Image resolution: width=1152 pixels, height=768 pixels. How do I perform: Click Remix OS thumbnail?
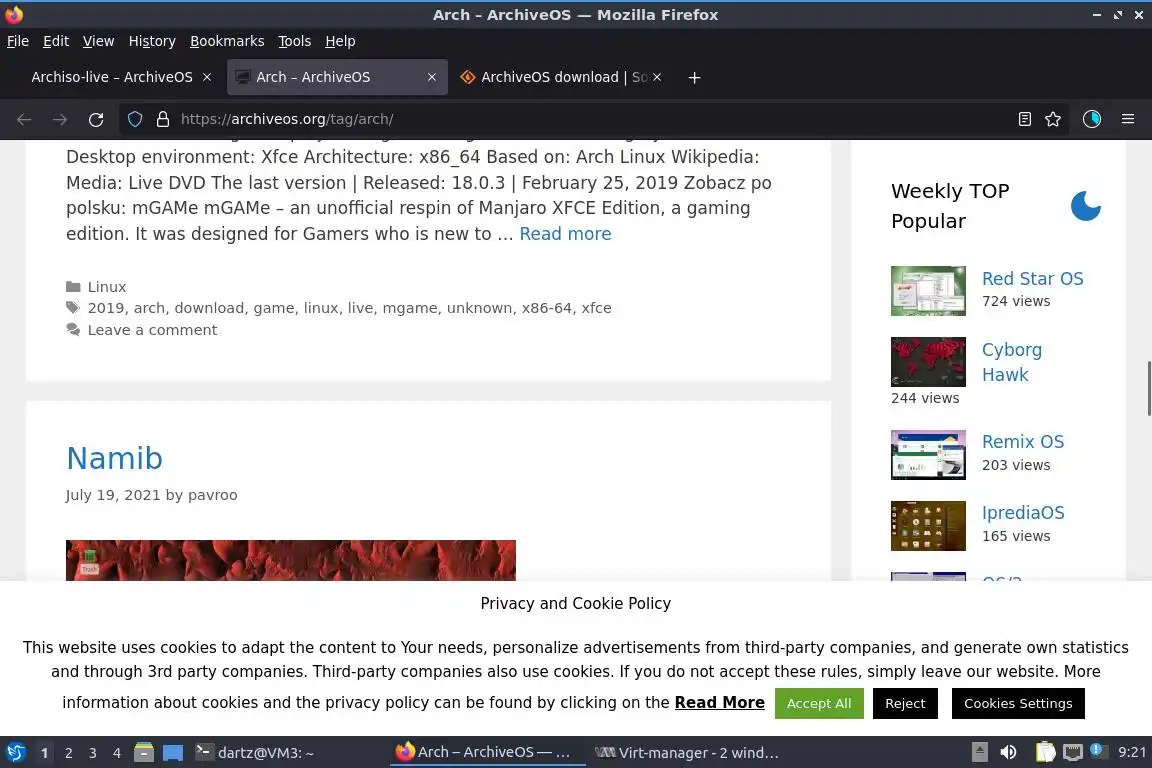[x=928, y=455]
